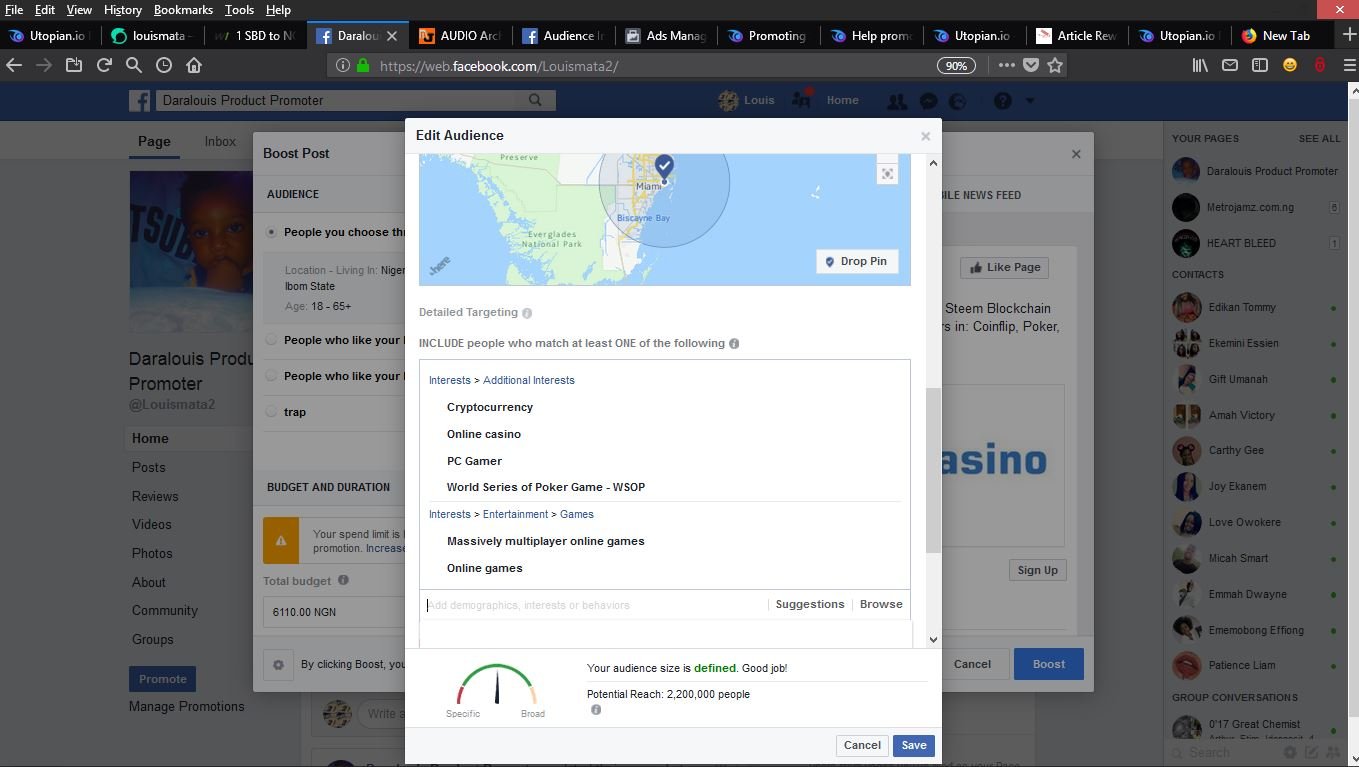Click the Games breadcrumb link
Screen dimensions: 1359x767
[577, 514]
